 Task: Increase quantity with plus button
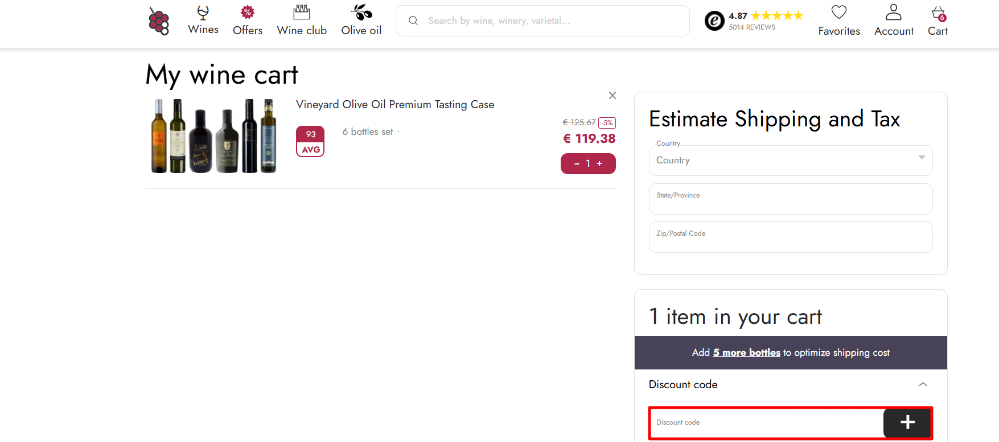point(600,164)
